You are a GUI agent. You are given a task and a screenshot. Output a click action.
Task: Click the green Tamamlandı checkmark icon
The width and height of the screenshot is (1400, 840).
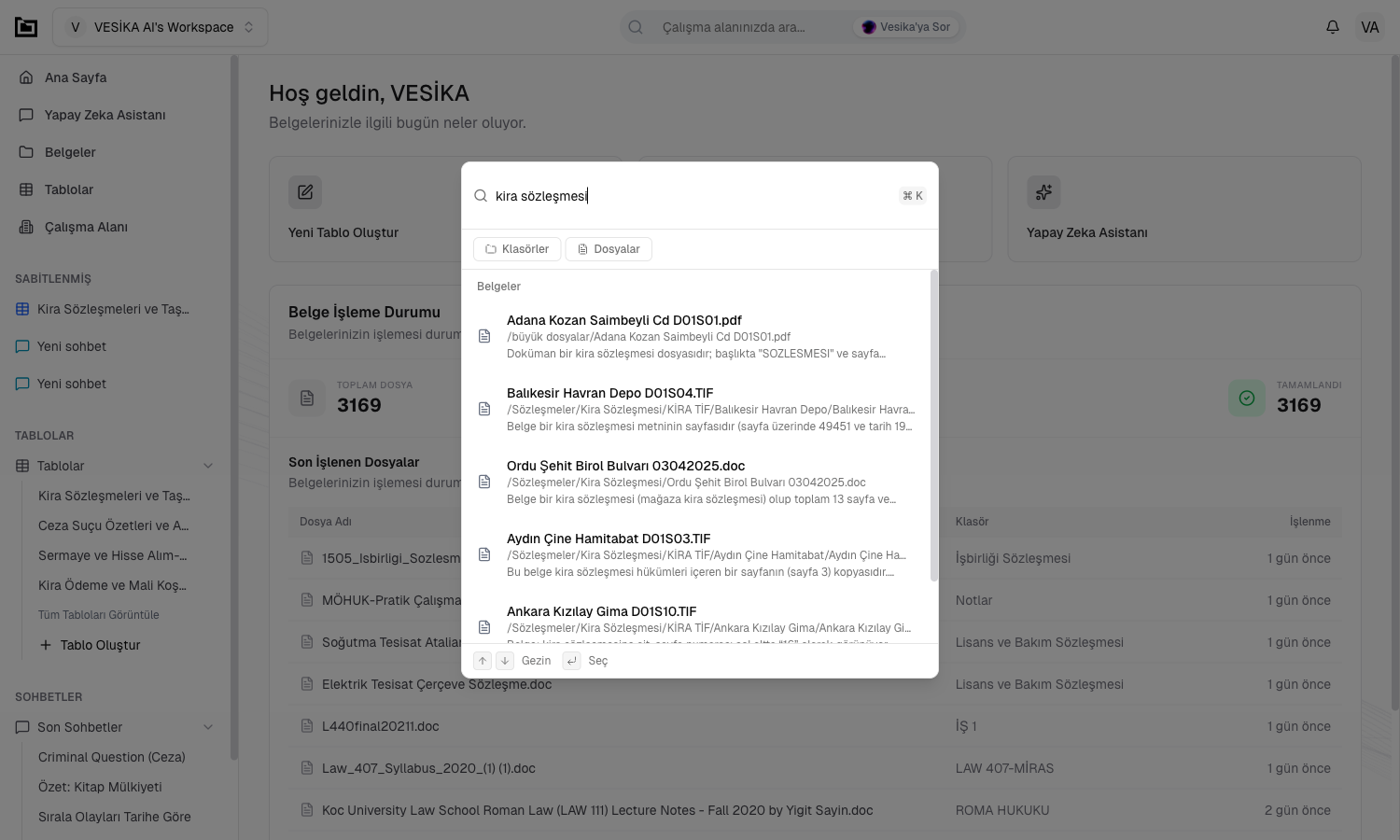[x=1247, y=399]
